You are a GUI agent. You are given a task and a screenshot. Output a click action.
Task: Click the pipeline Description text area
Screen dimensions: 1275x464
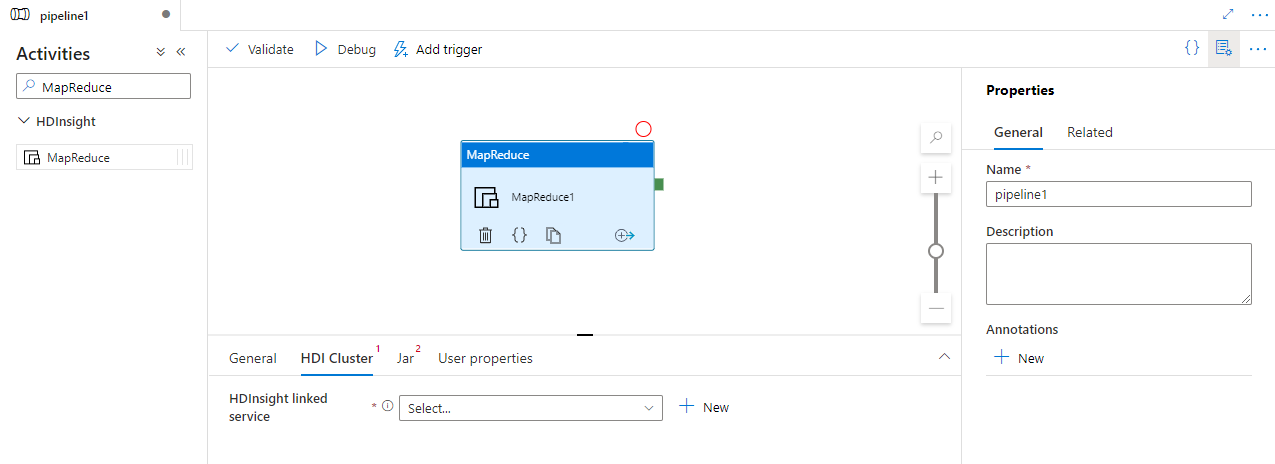pos(1118,273)
